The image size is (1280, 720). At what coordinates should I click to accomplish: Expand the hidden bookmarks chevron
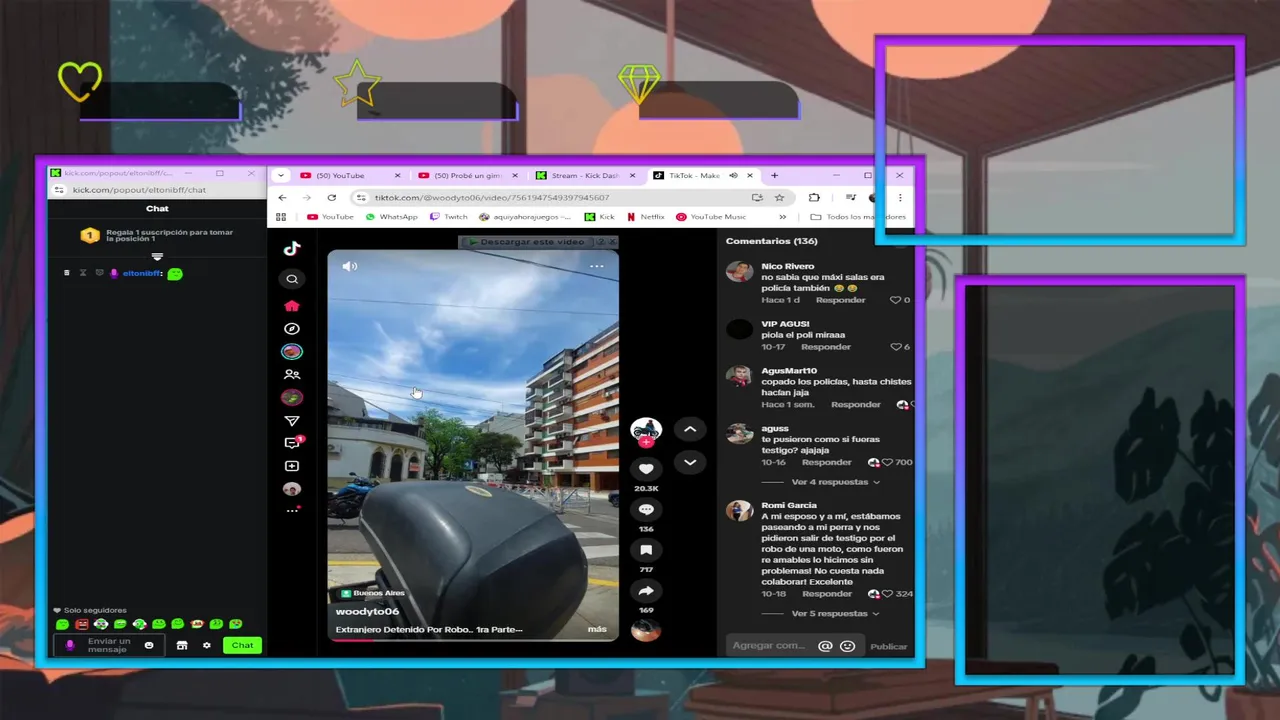tap(782, 217)
